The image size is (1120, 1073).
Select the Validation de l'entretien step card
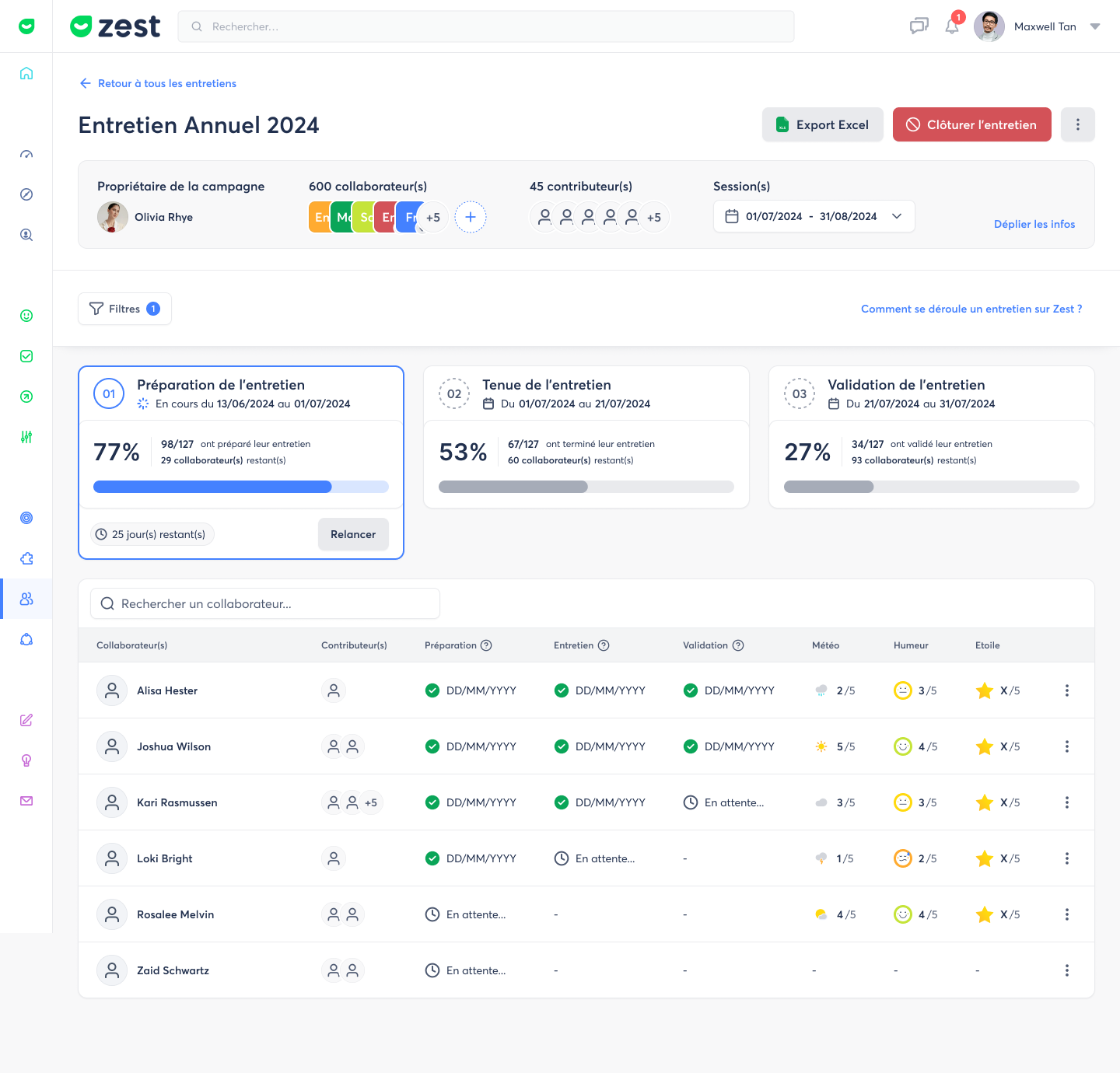tap(931, 436)
